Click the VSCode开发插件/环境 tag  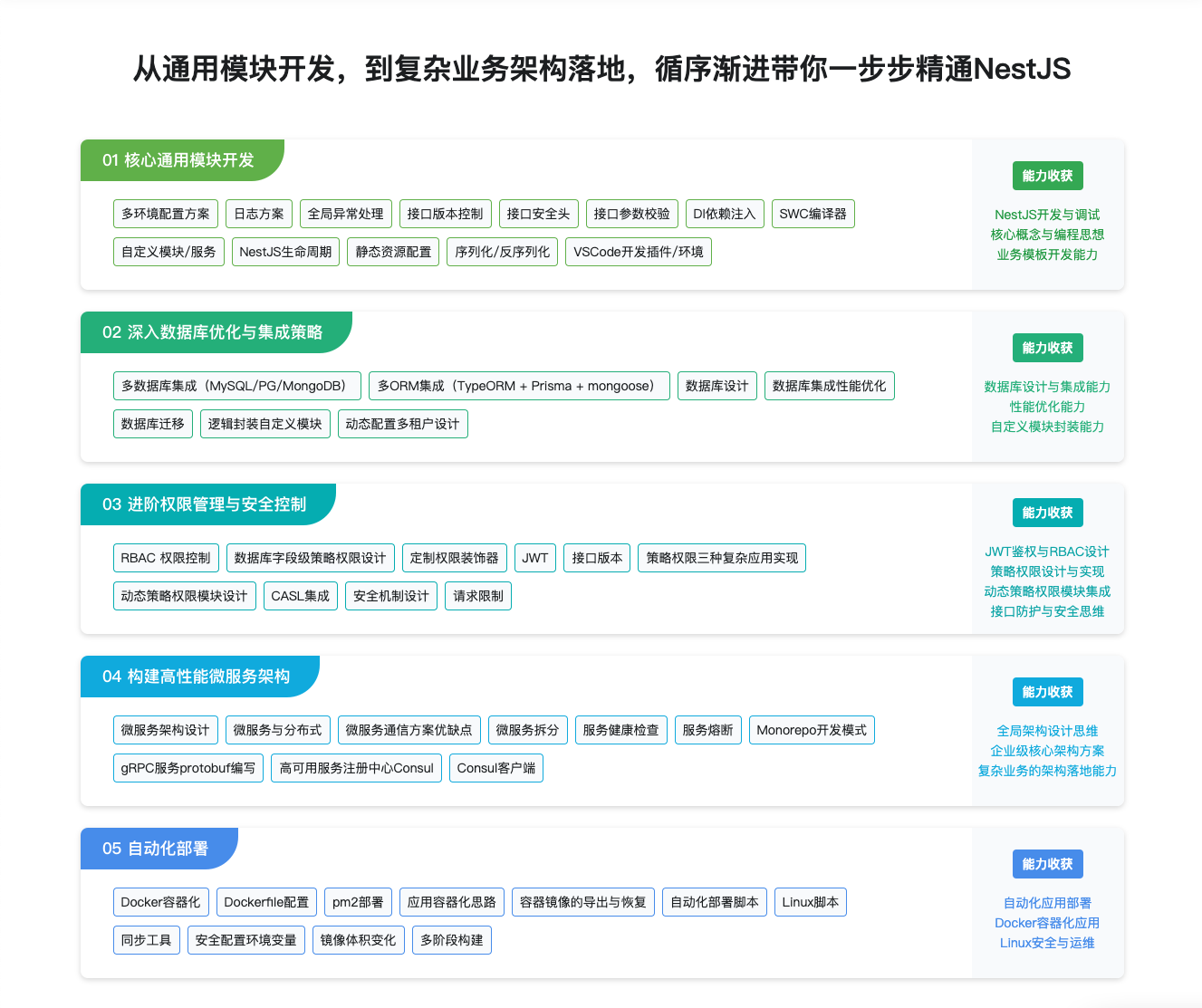tap(638, 252)
